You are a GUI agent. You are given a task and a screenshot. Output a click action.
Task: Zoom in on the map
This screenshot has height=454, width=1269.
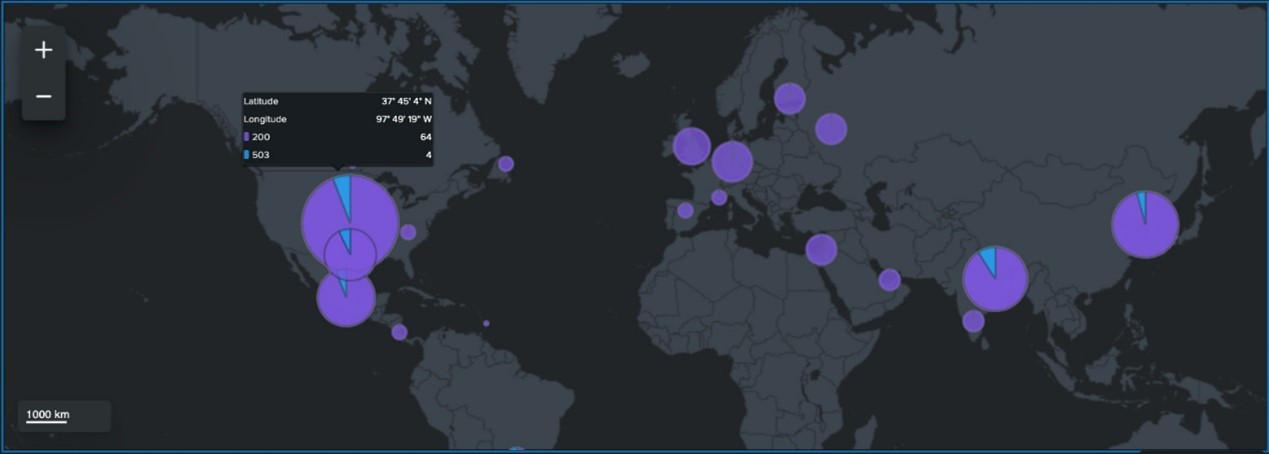point(43,50)
